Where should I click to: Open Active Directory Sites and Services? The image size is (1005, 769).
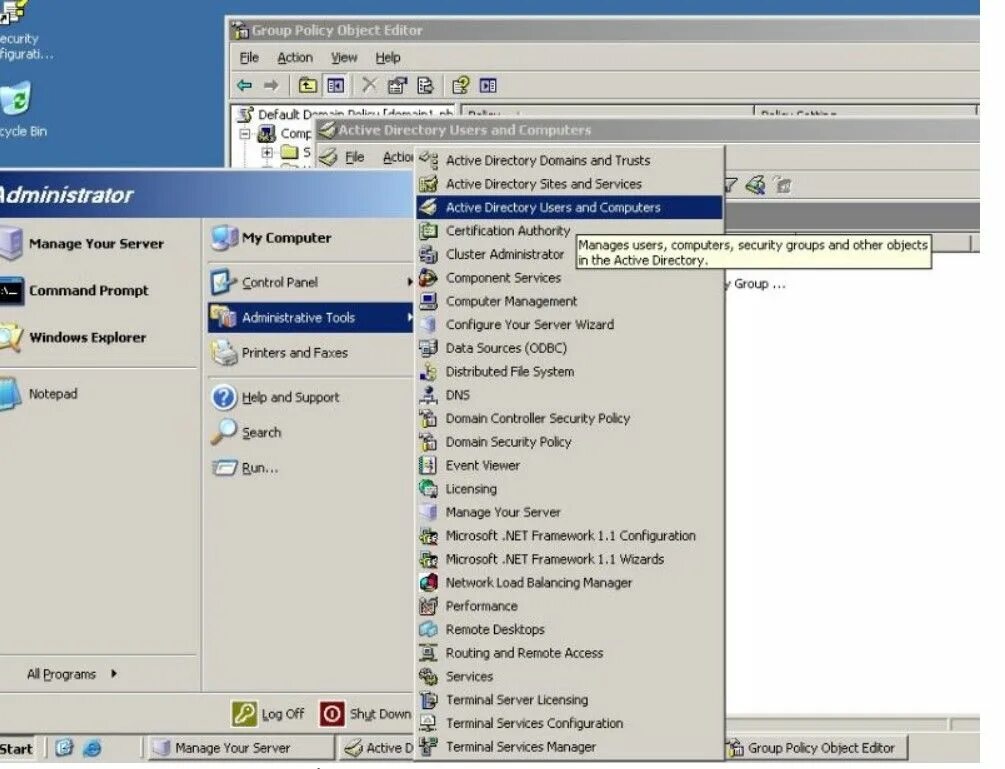pos(569,184)
